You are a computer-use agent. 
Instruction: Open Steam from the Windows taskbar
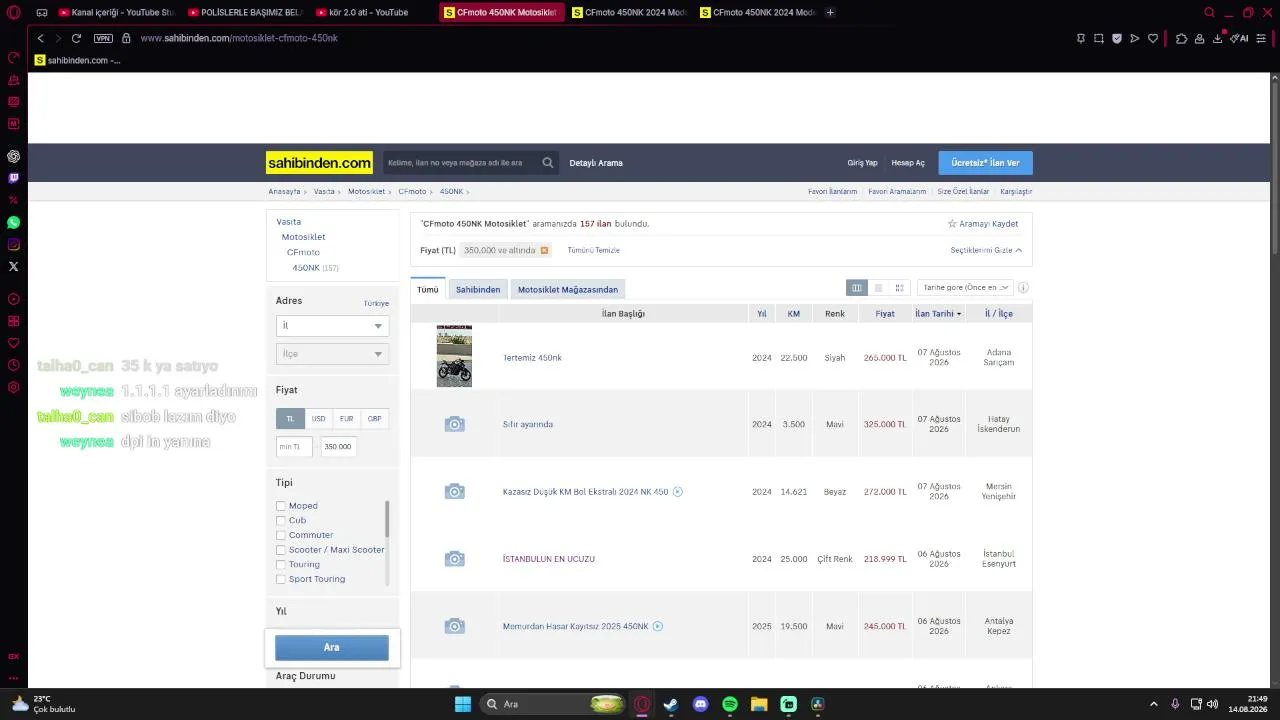(671, 704)
